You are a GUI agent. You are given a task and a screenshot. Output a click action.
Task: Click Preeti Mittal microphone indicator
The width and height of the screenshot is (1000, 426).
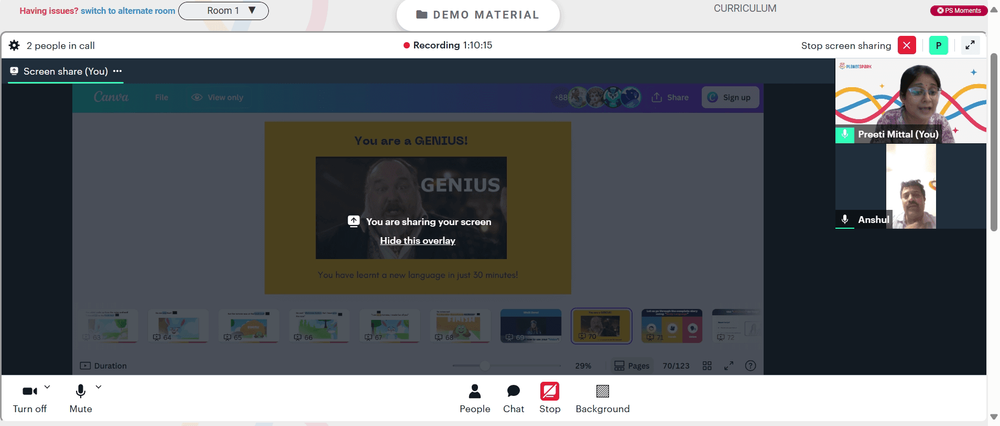[844, 134]
